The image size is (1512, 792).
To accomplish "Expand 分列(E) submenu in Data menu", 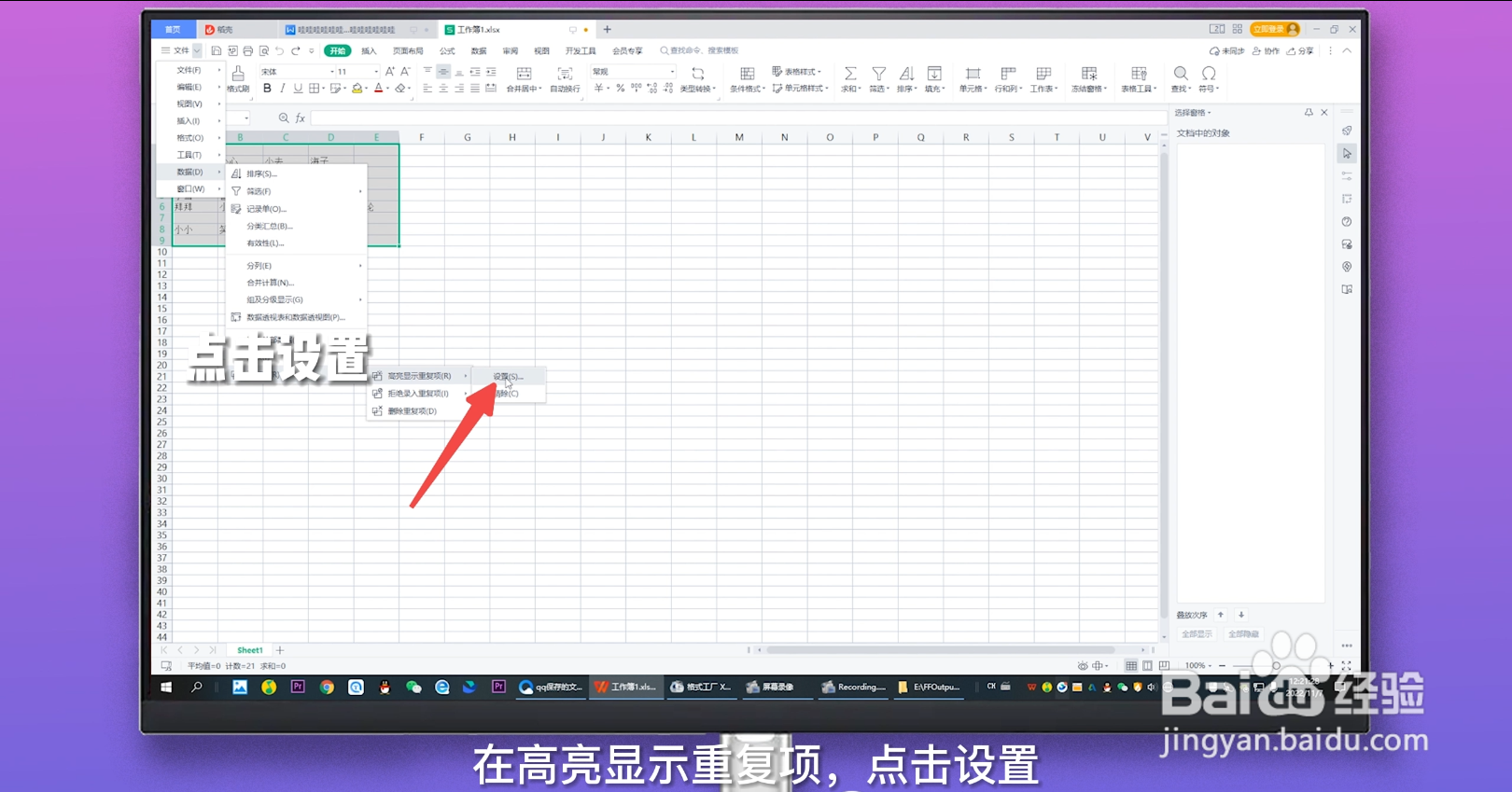I will (x=297, y=266).
